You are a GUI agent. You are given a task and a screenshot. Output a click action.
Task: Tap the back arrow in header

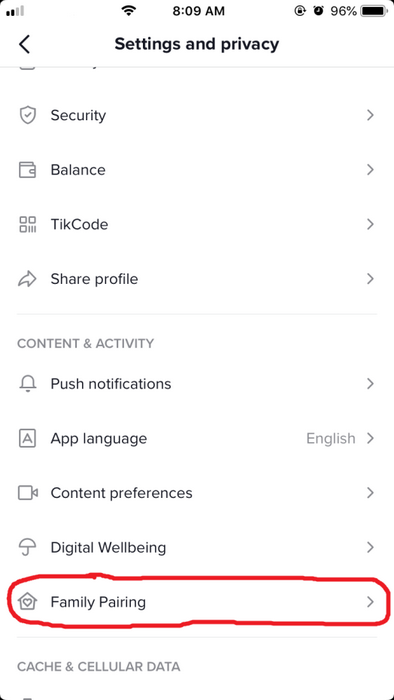25,44
